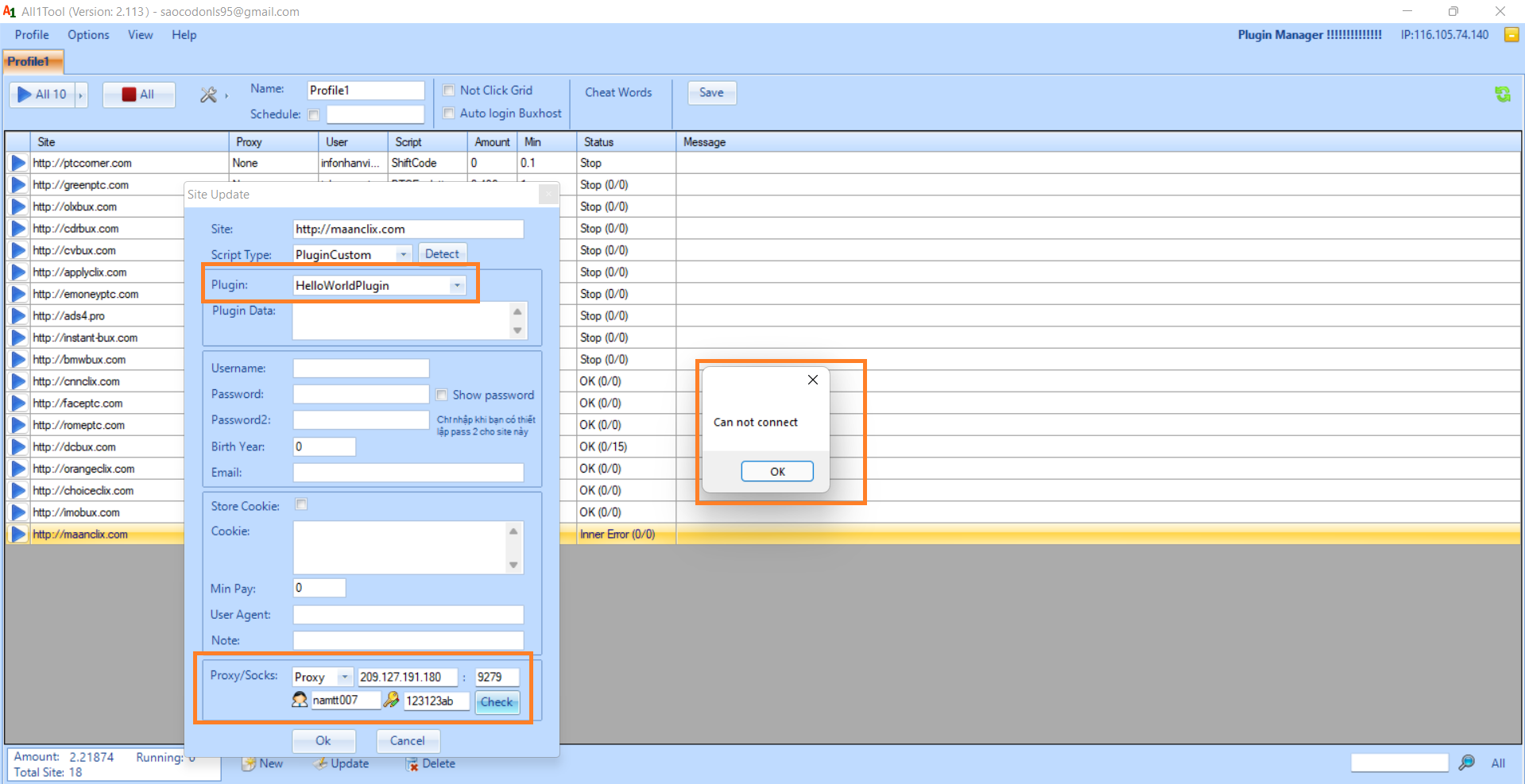This screenshot has height=784, width=1525.
Task: Start the maanclix.com row play icon
Action: point(17,535)
